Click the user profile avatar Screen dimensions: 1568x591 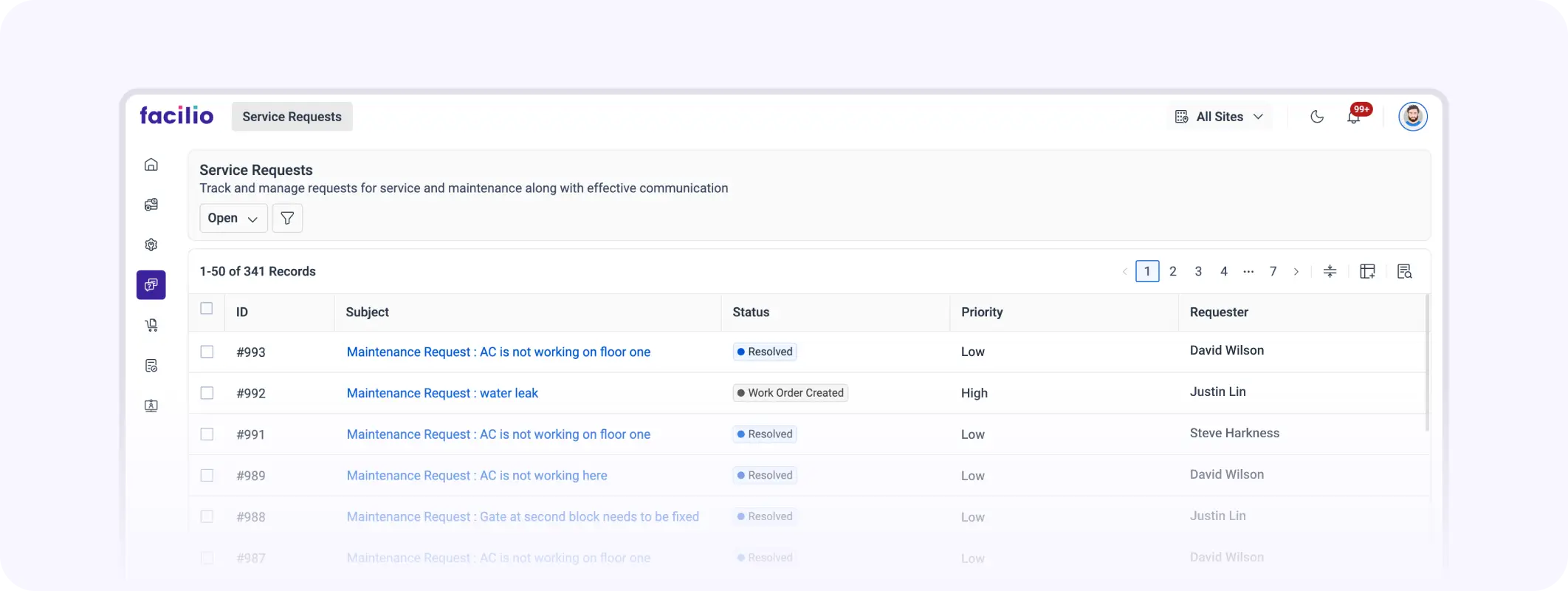pyautogui.click(x=1412, y=117)
